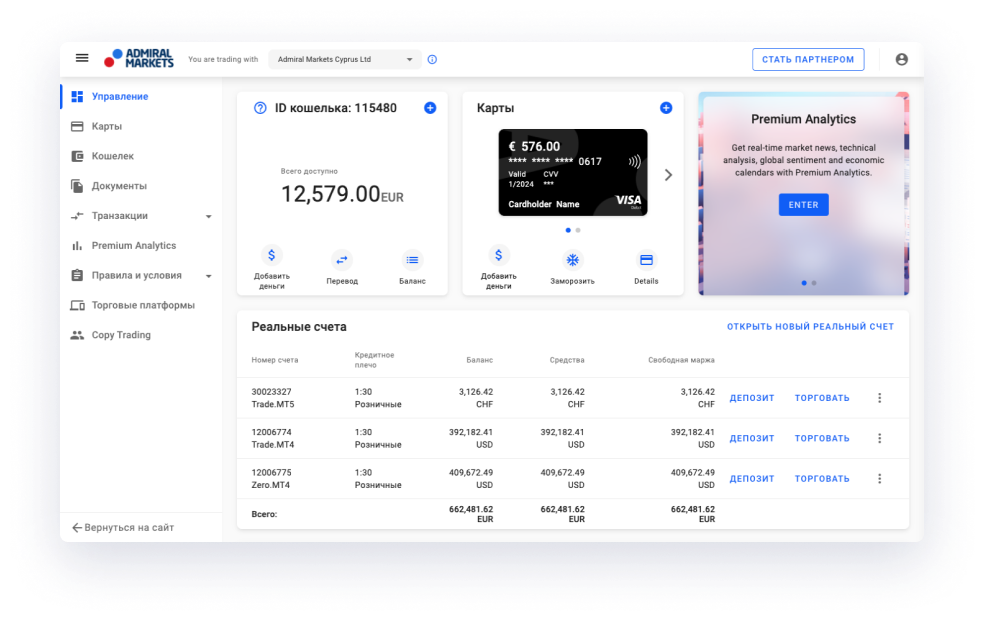The image size is (984, 620).
Task: Click ТОРГОВАТЬ for Zero.MT4 account
Action: [x=822, y=478]
